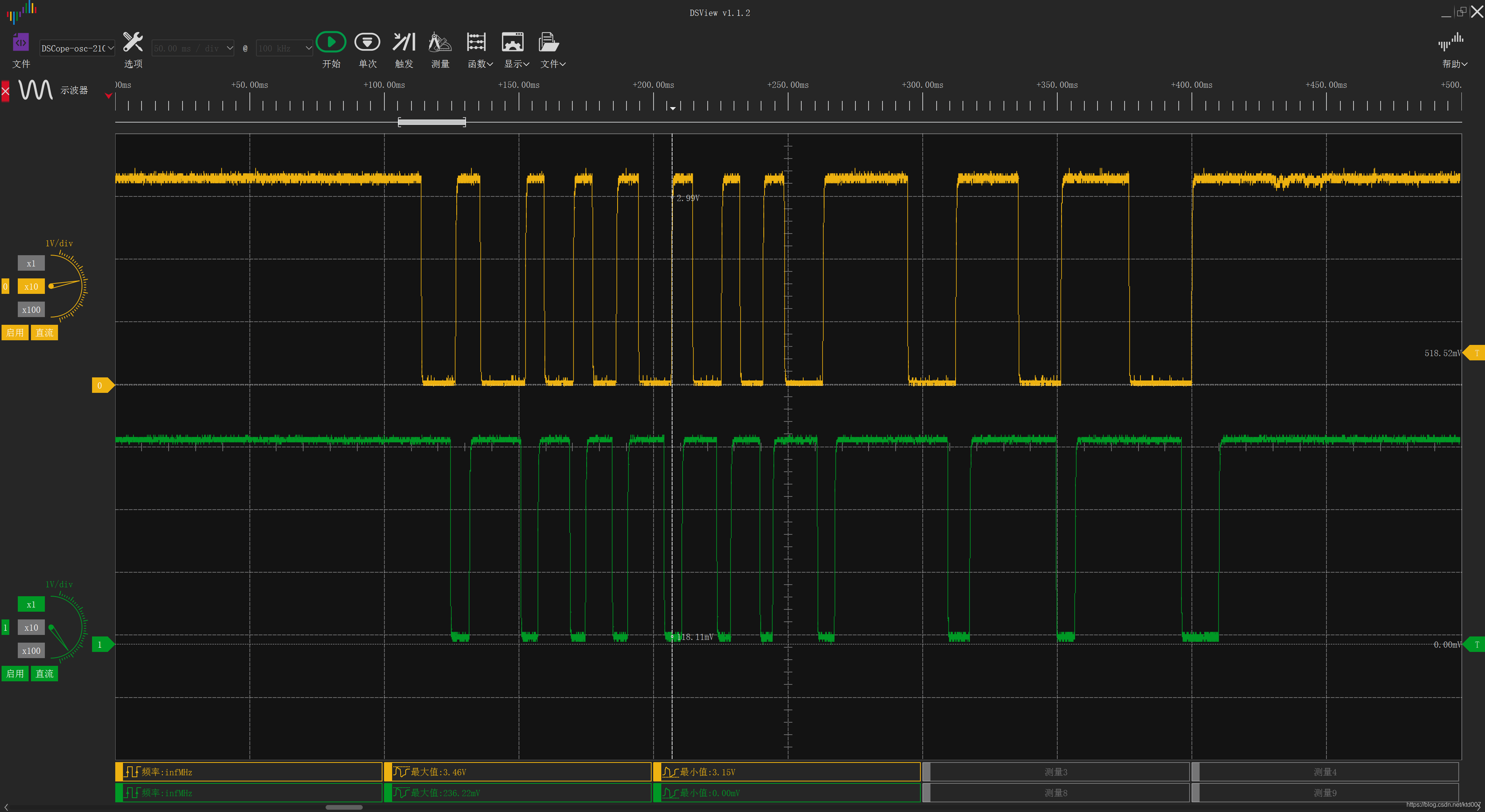Image resolution: width=1485 pixels, height=812 pixels.
Task: Click the Single (单次) capture icon
Action: 367,42
